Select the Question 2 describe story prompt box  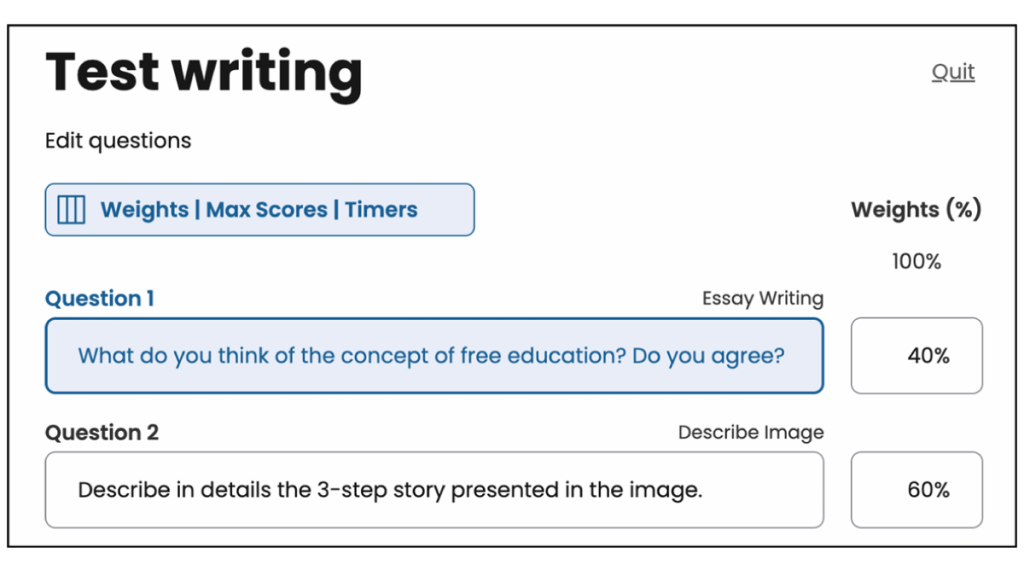tap(434, 490)
